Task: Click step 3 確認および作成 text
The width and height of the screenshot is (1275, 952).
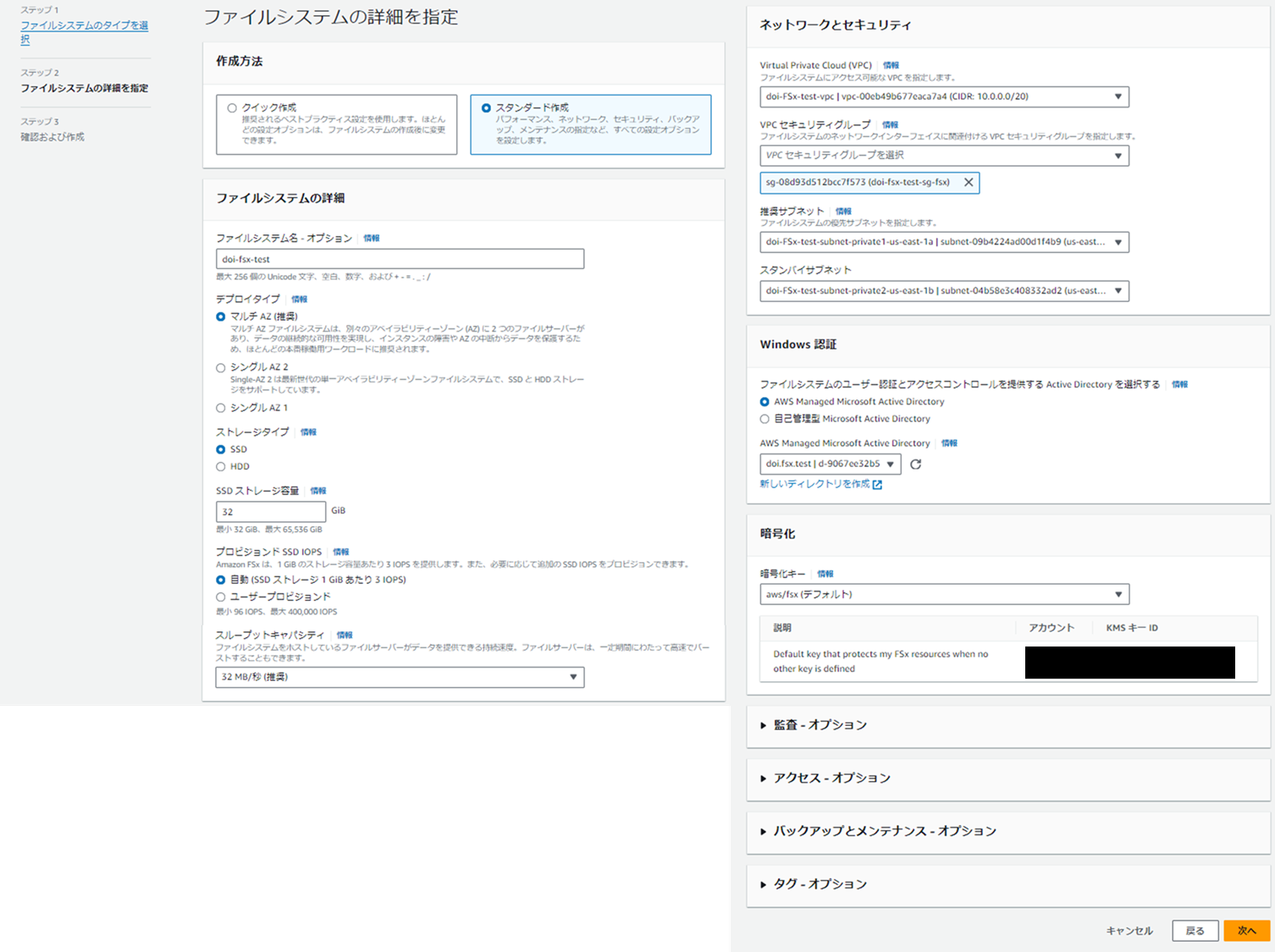Action: click(52, 137)
